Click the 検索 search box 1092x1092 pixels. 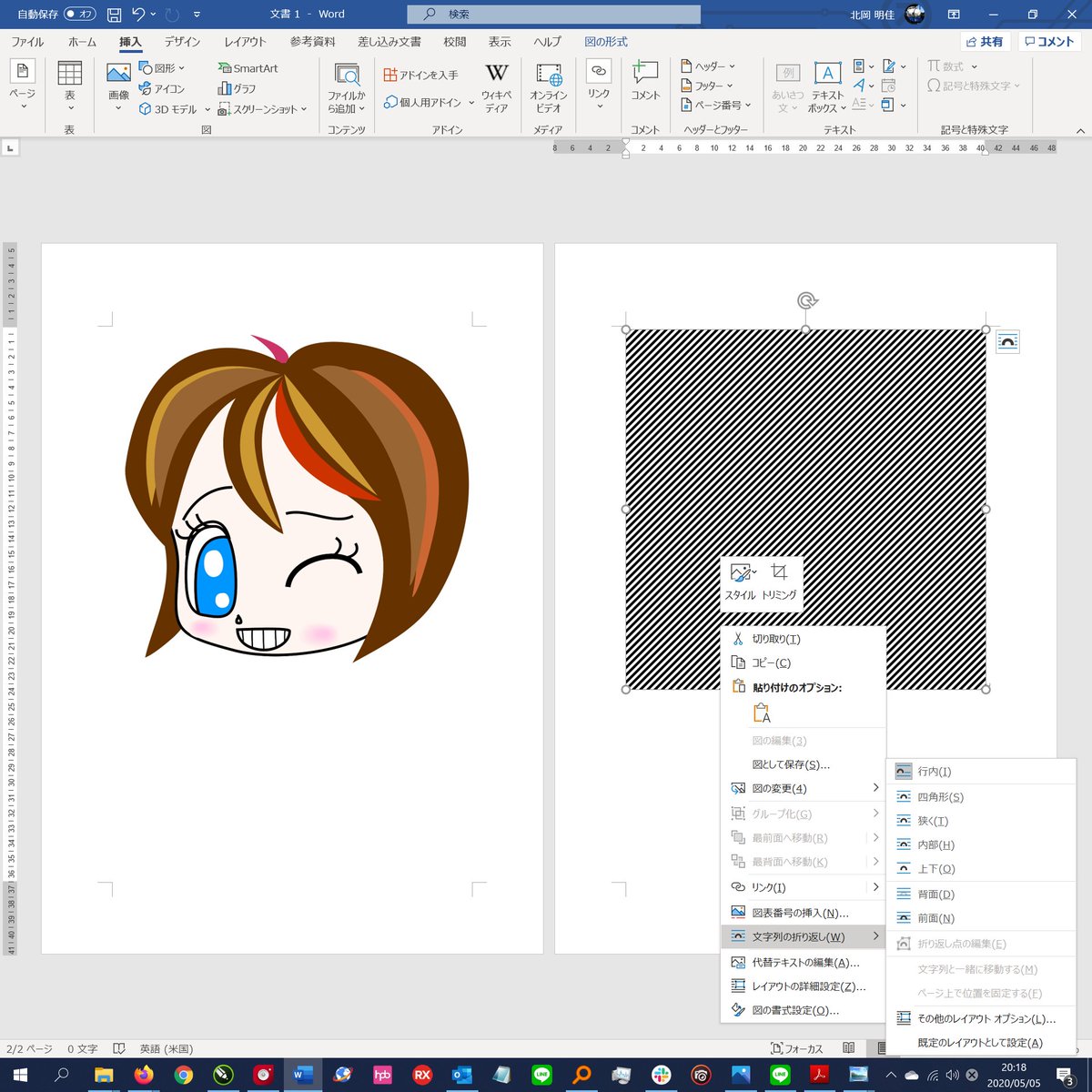click(553, 15)
